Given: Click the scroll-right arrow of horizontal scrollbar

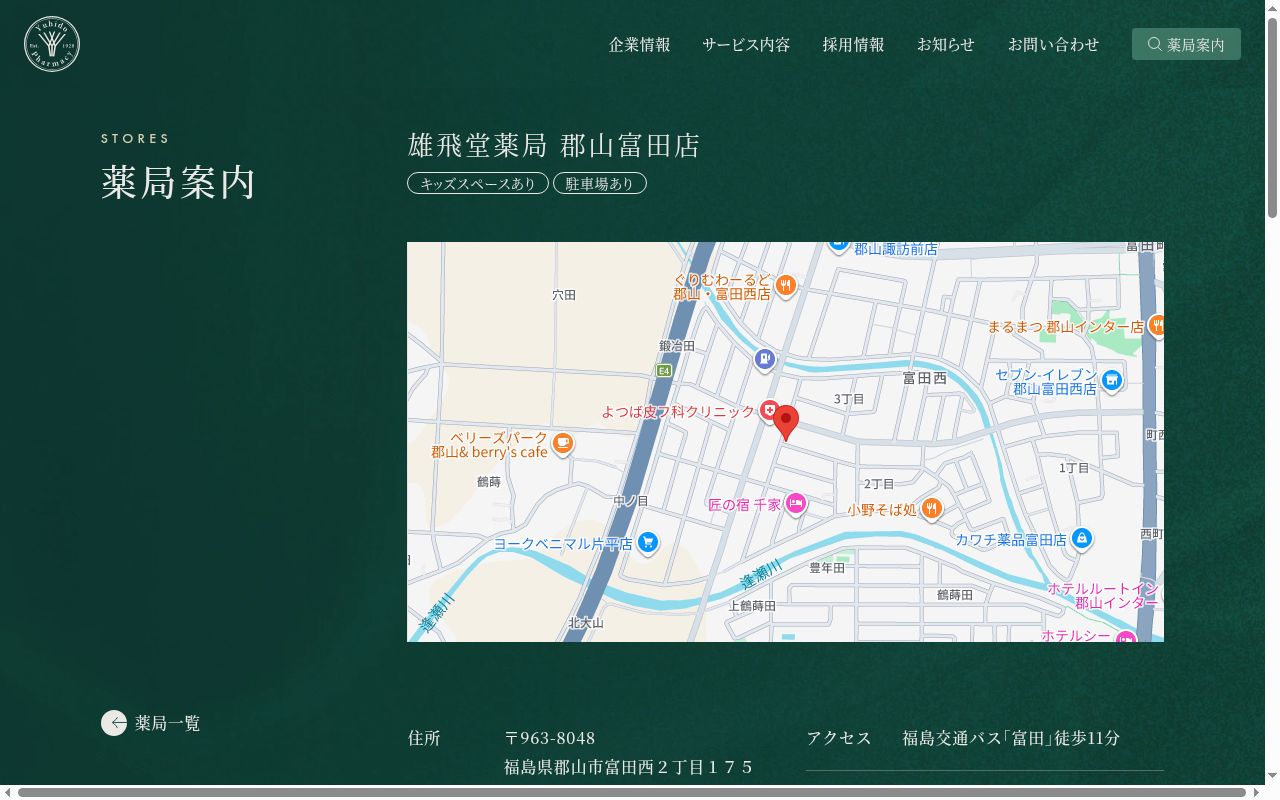Looking at the screenshot, I should pos(1257,792).
